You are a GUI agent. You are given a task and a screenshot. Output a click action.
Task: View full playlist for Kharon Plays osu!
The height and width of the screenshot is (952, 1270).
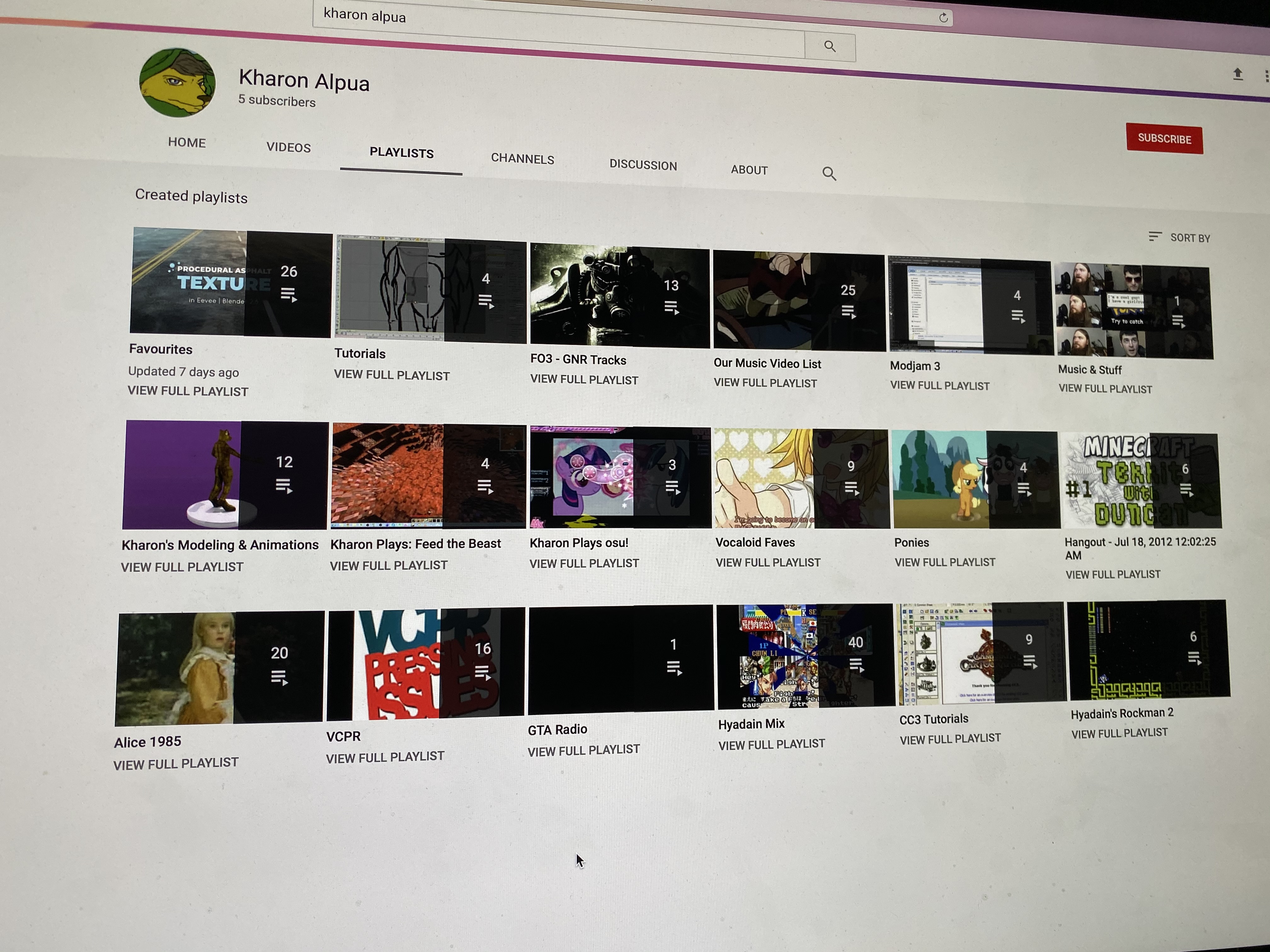(x=584, y=564)
